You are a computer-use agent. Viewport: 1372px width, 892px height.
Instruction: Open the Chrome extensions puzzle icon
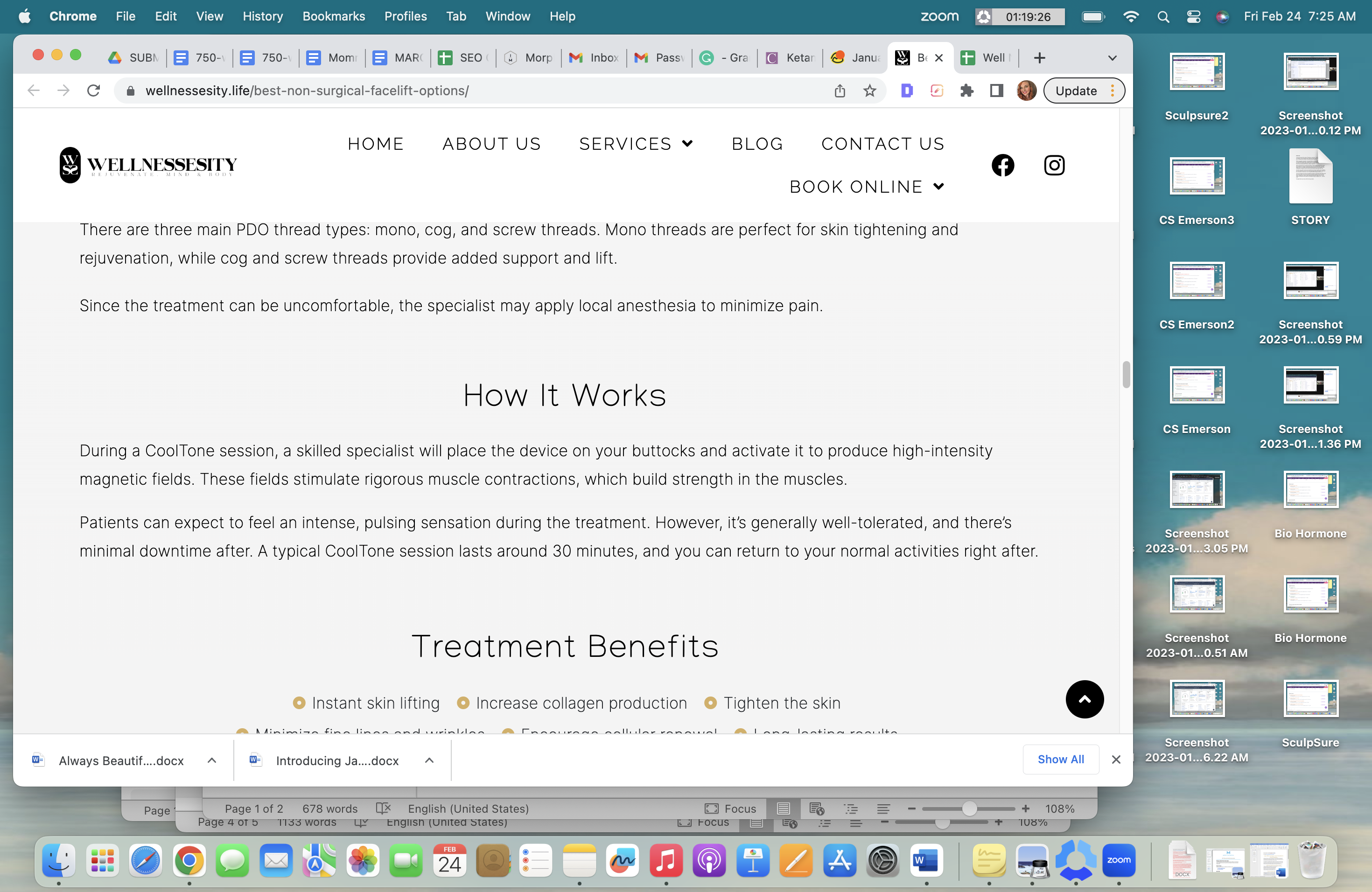point(967,91)
